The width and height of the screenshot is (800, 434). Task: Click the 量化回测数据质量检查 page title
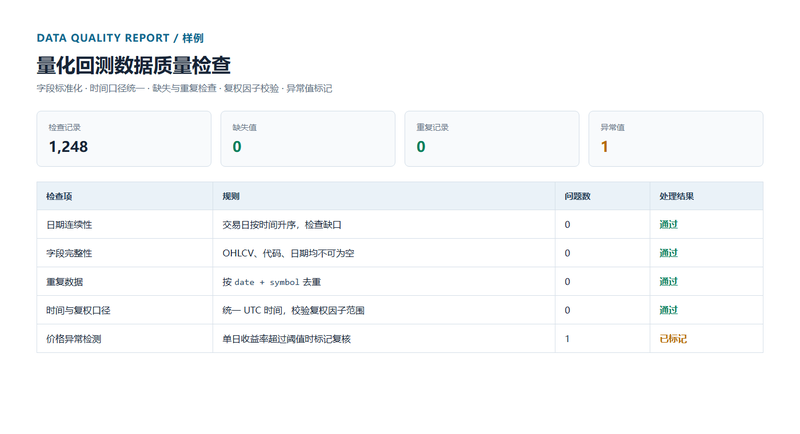134,65
